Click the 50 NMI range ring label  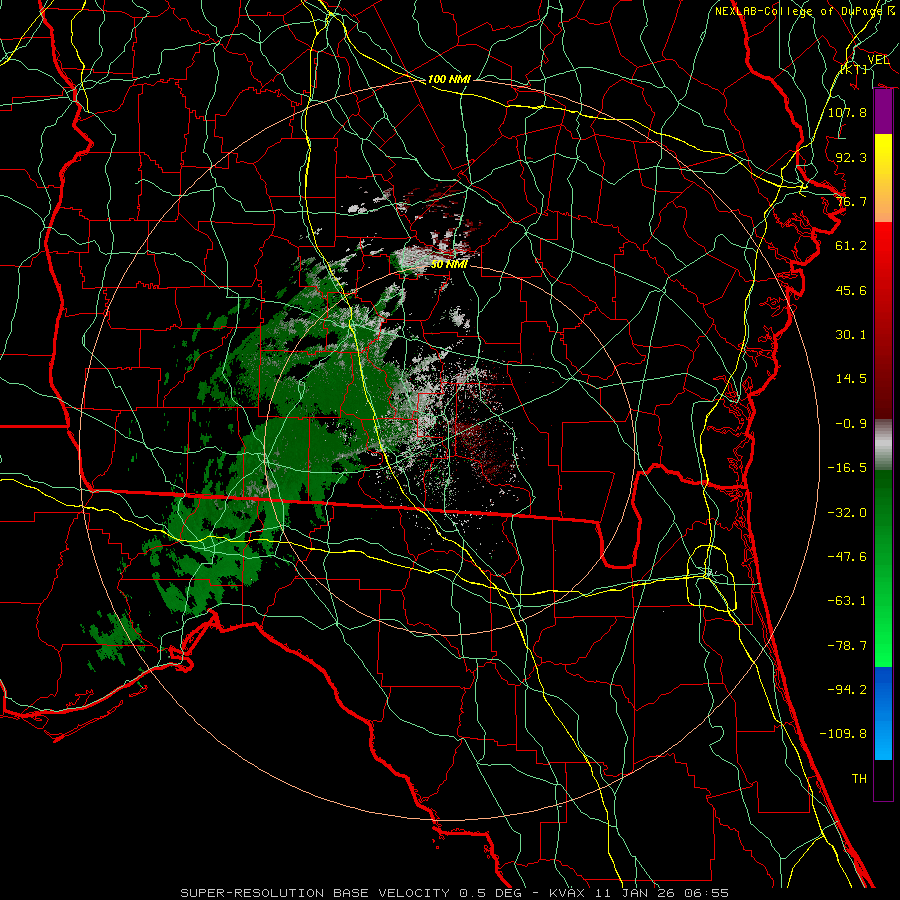[x=449, y=265]
